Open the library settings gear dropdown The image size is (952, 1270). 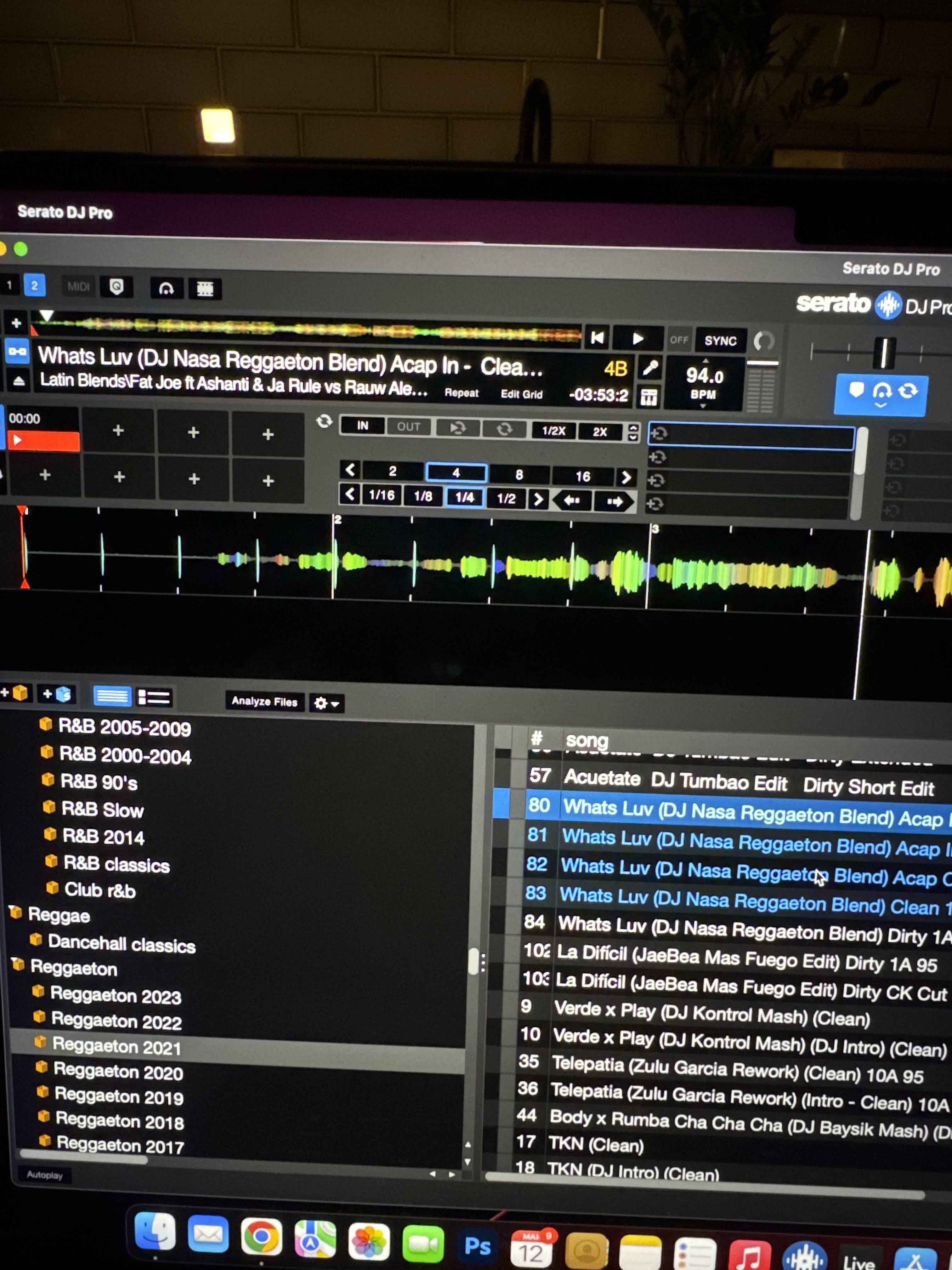point(327,703)
